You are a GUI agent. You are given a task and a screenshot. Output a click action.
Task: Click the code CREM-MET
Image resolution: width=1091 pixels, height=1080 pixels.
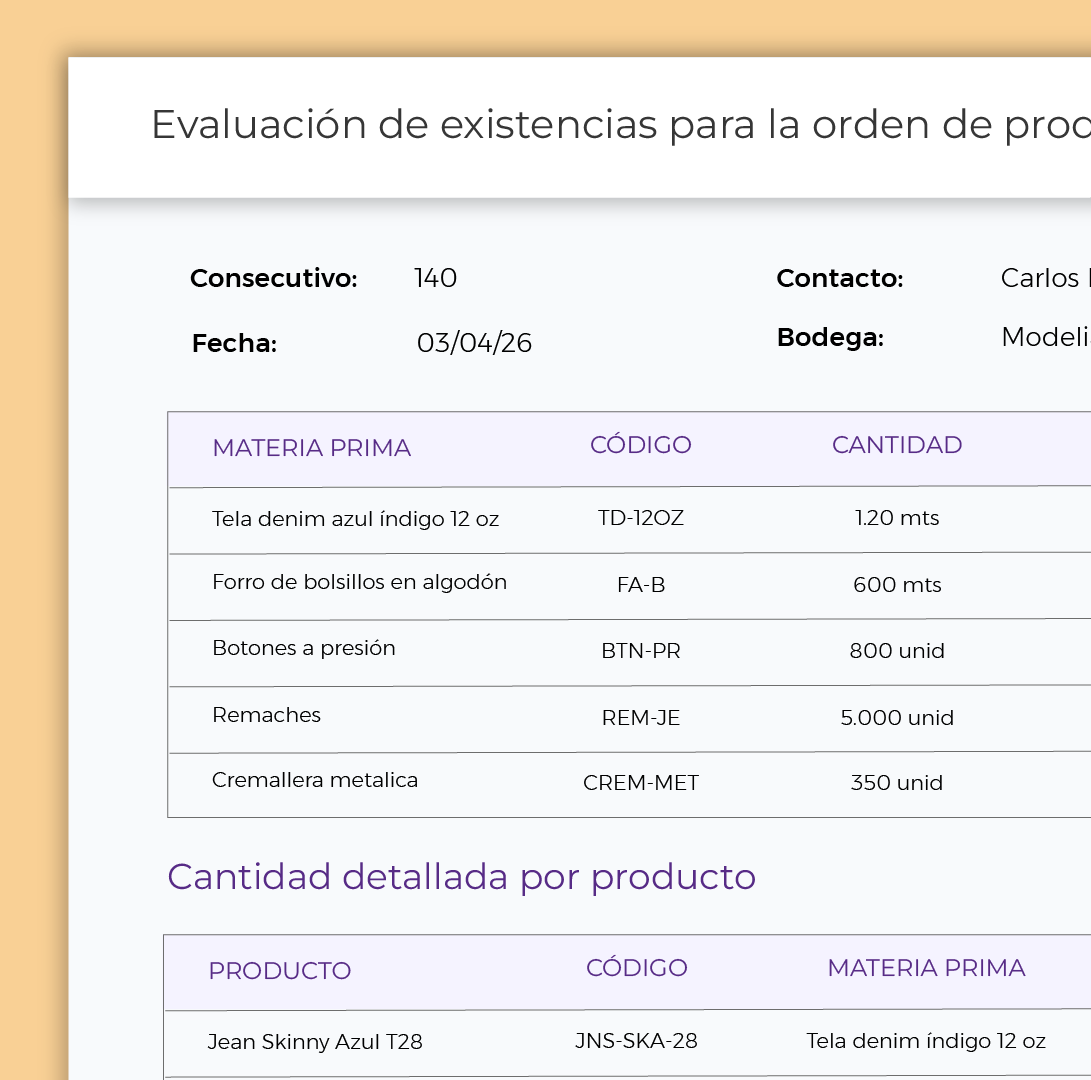tap(641, 783)
